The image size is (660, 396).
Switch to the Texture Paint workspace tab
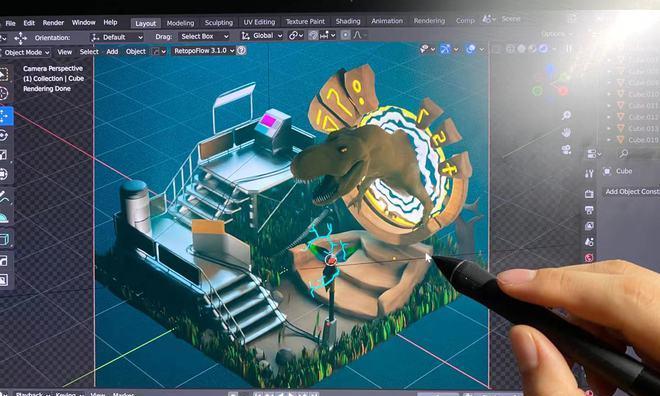(305, 21)
